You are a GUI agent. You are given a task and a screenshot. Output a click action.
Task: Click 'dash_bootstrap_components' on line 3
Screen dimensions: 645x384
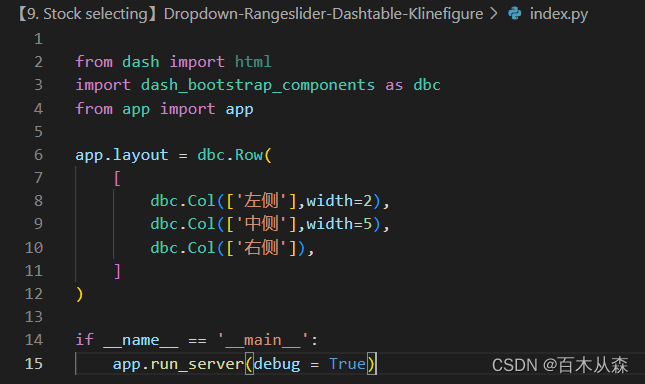(258, 85)
